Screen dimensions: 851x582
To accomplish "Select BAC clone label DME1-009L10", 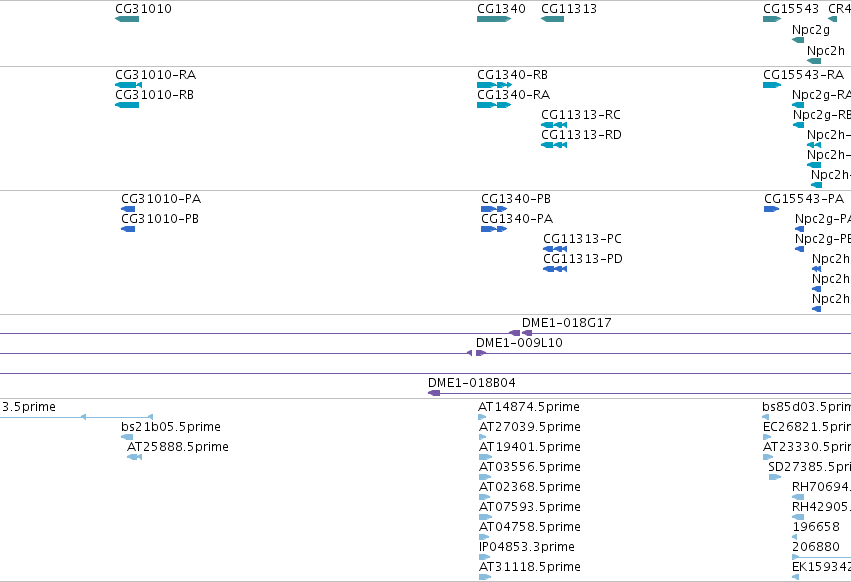I will tap(519, 343).
